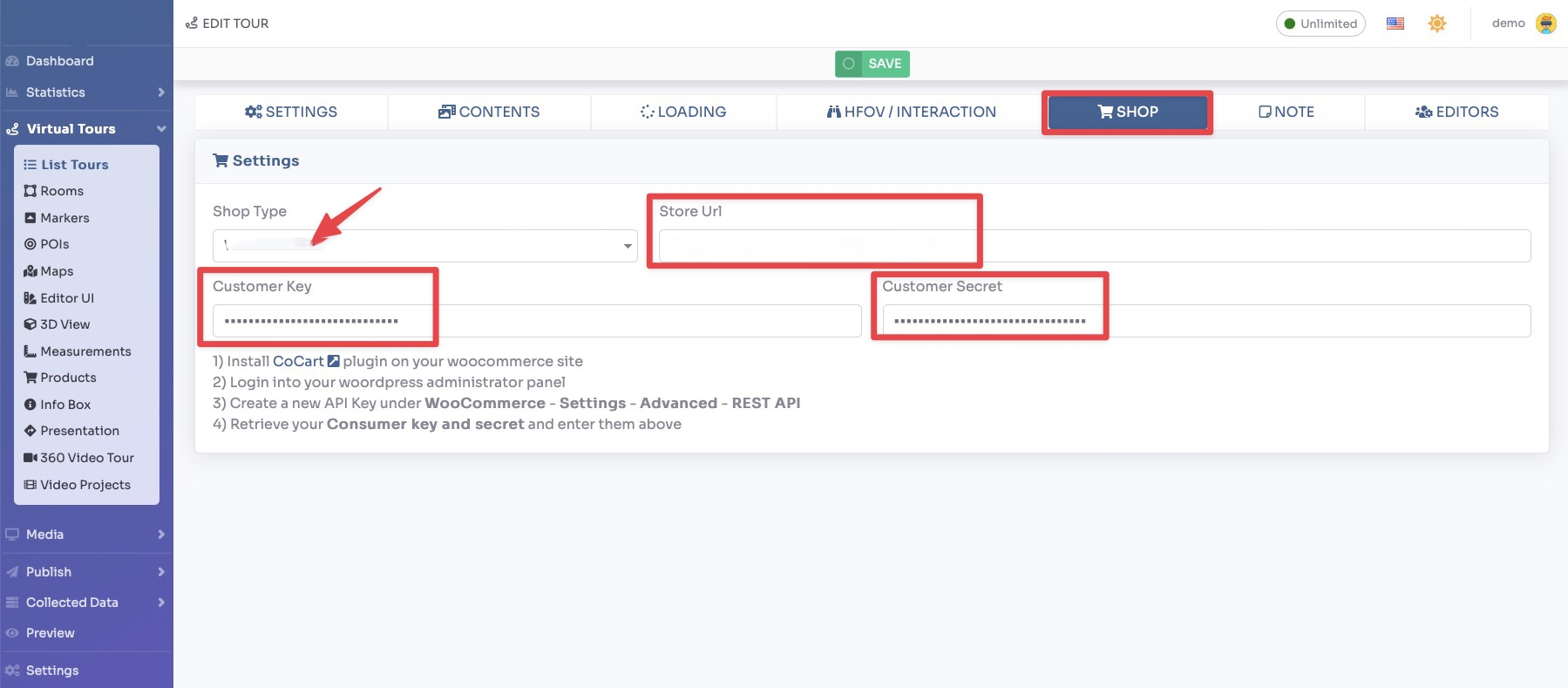Click the Unlimited plan badge
Viewport: 1568px width, 688px height.
1320,24
